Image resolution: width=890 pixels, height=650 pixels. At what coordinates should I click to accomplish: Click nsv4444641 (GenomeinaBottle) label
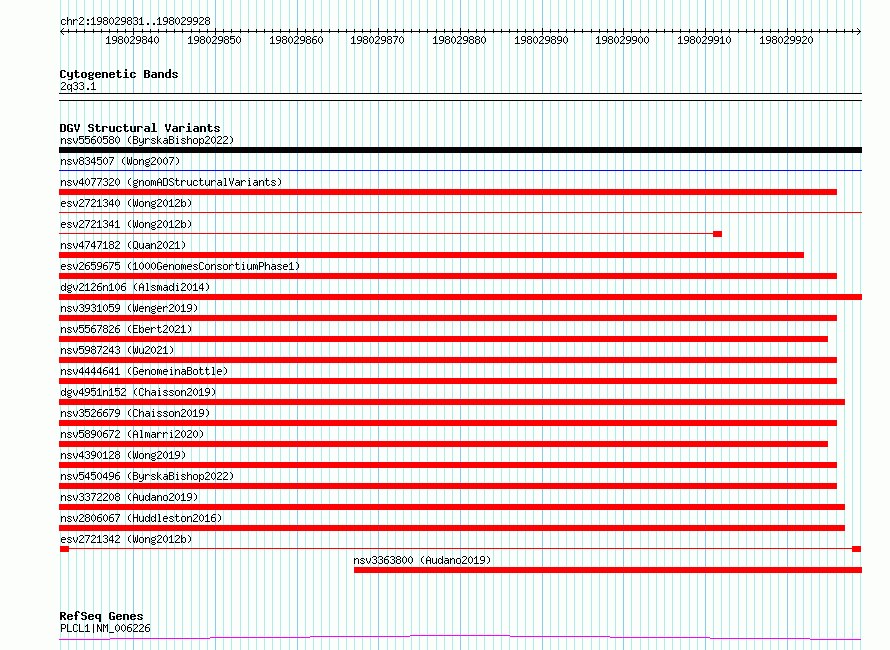point(144,371)
